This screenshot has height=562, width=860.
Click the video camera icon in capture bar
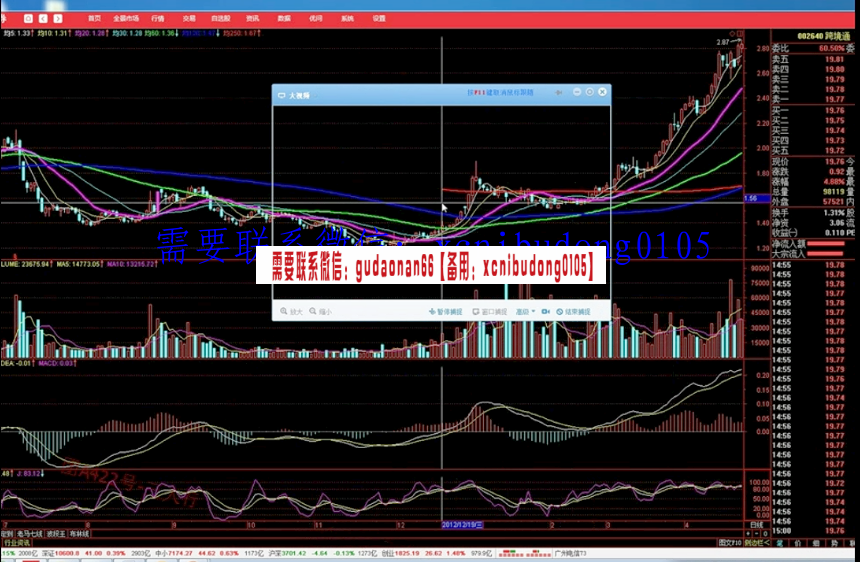pyautogui.click(x=545, y=312)
